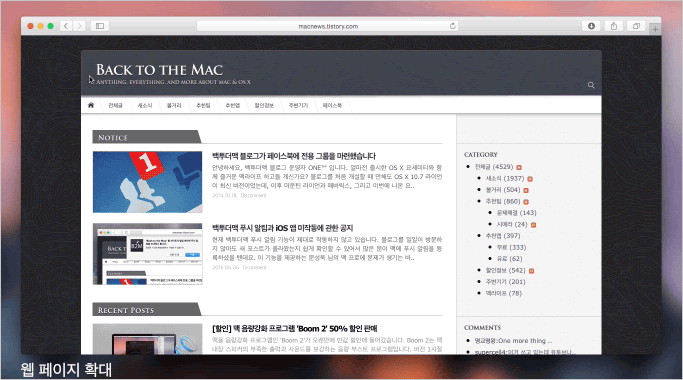Click the CATEGORY sidebar heading
Image resolution: width=683 pixels, height=380 pixels.
(480, 155)
